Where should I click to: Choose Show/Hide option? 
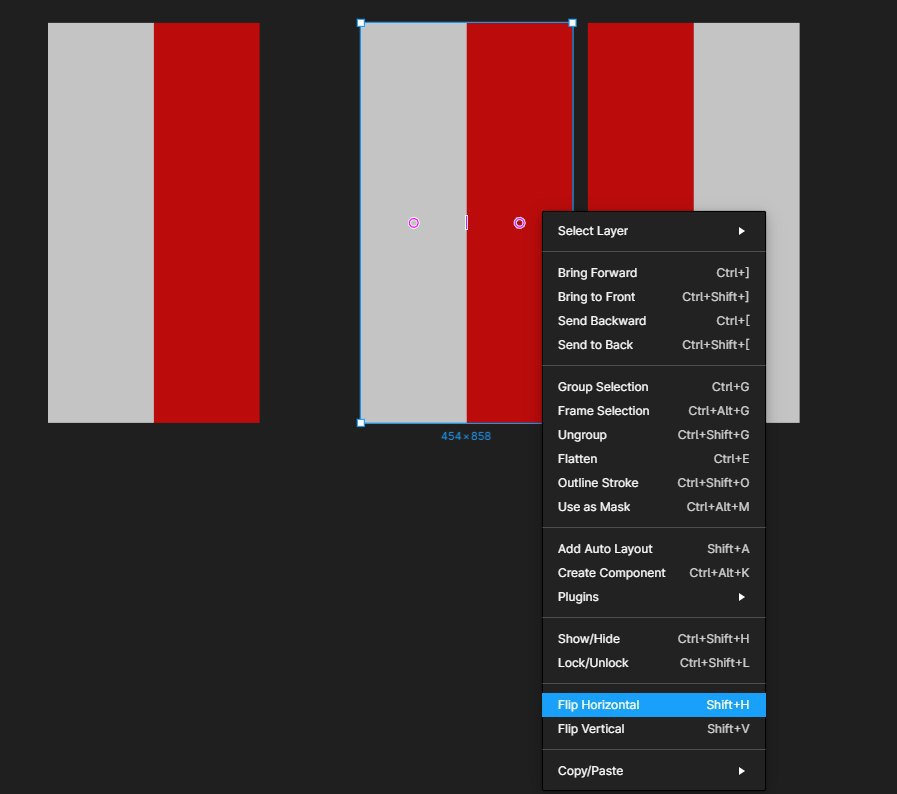coord(653,639)
